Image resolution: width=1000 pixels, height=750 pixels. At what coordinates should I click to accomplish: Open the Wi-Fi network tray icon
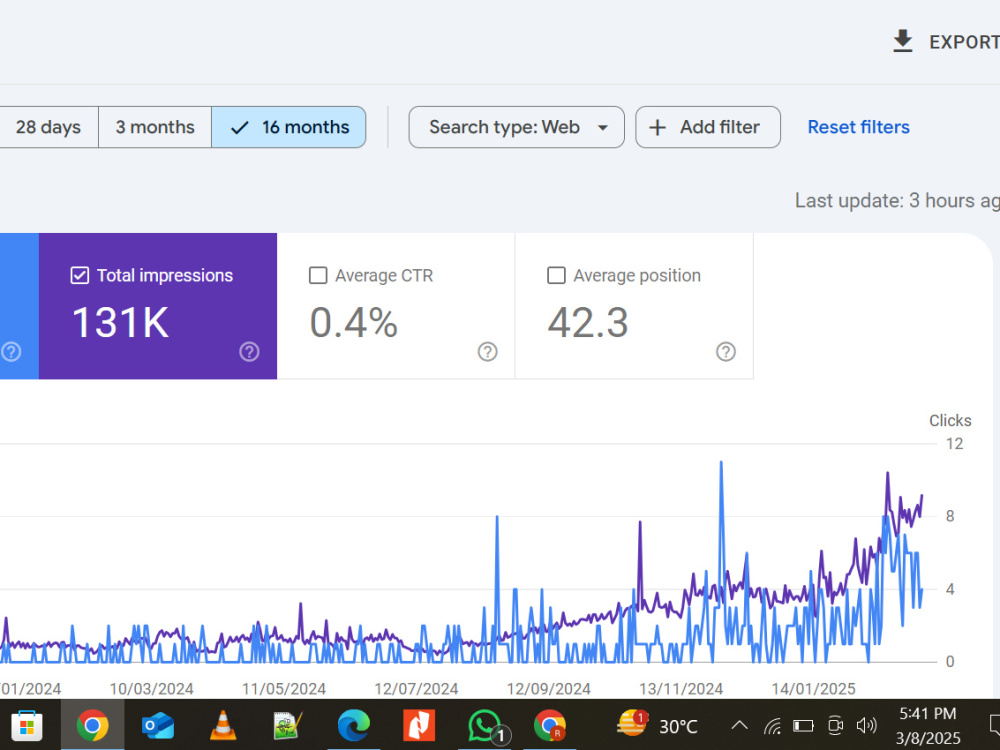click(x=772, y=726)
